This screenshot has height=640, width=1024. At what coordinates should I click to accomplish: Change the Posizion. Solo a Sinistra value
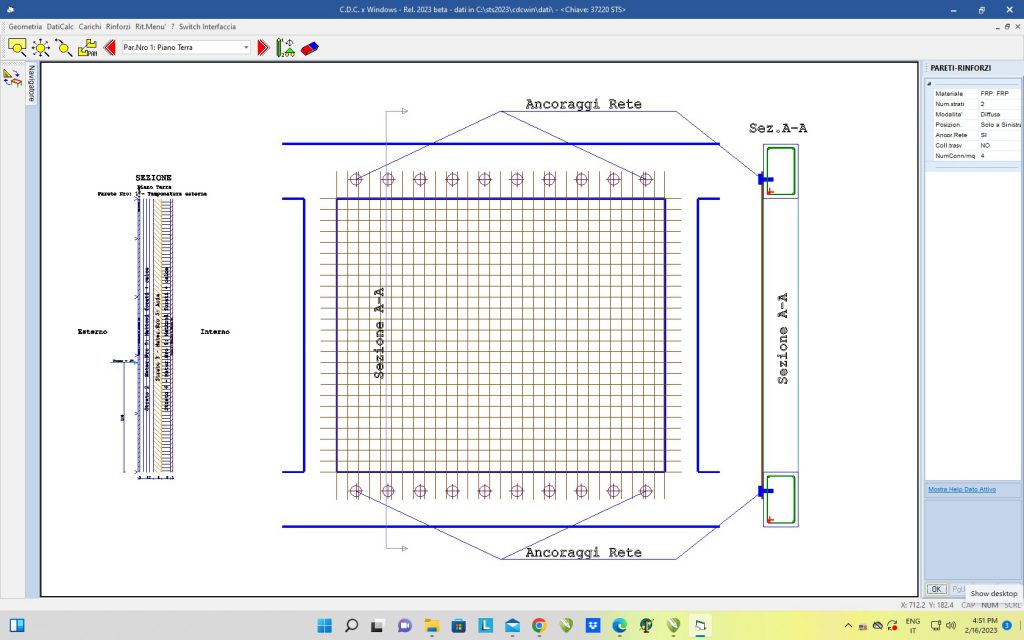(999, 125)
